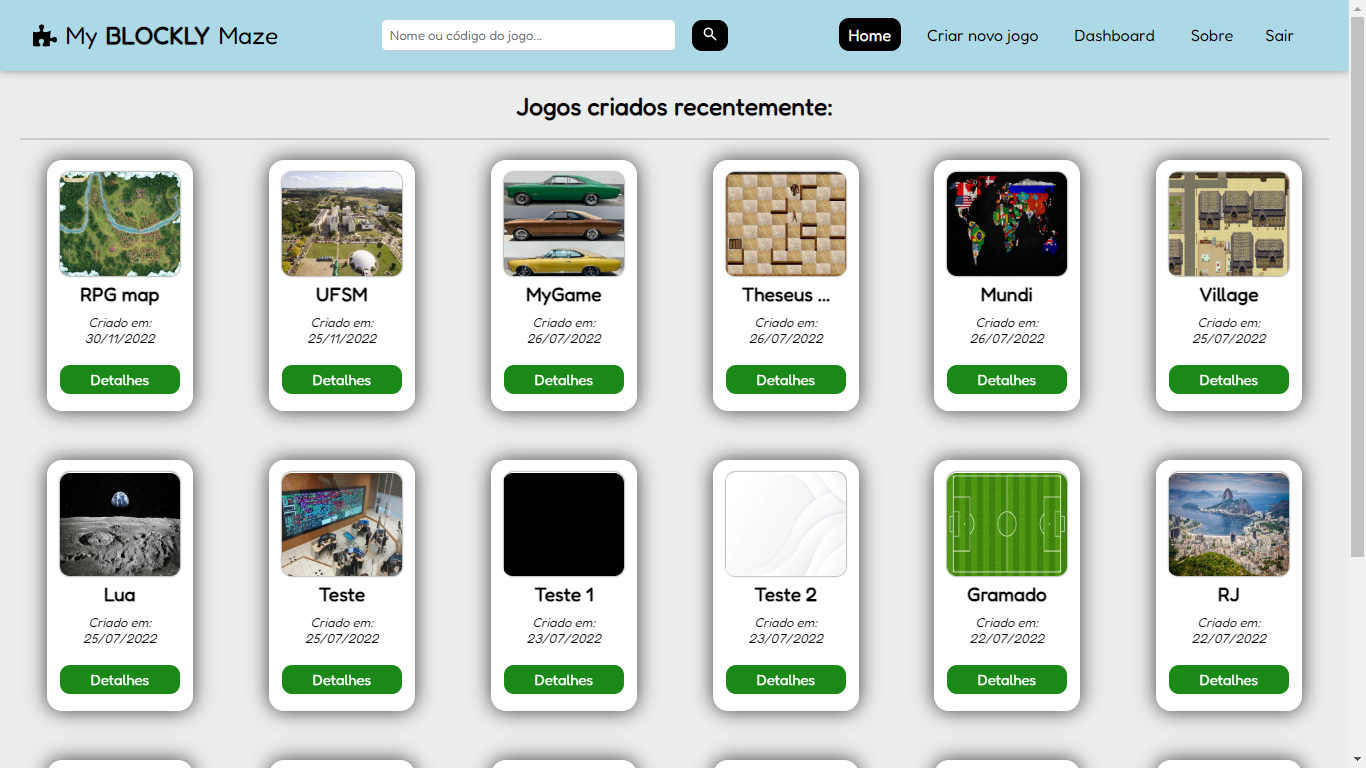1366x768 pixels.
Task: Open Detalhes for Teste 2
Action: [x=786, y=680]
